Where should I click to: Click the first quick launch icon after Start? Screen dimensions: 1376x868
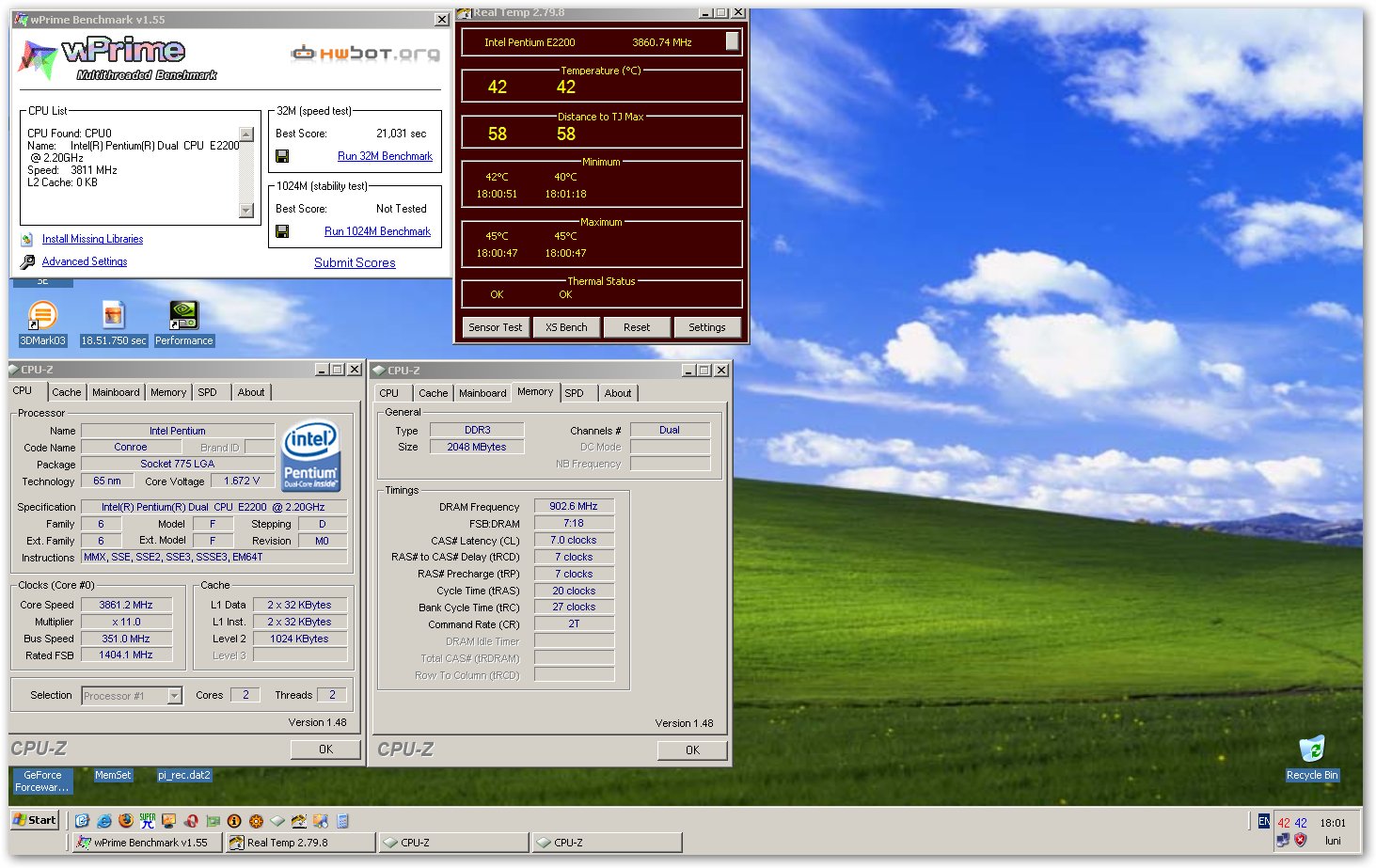83,821
